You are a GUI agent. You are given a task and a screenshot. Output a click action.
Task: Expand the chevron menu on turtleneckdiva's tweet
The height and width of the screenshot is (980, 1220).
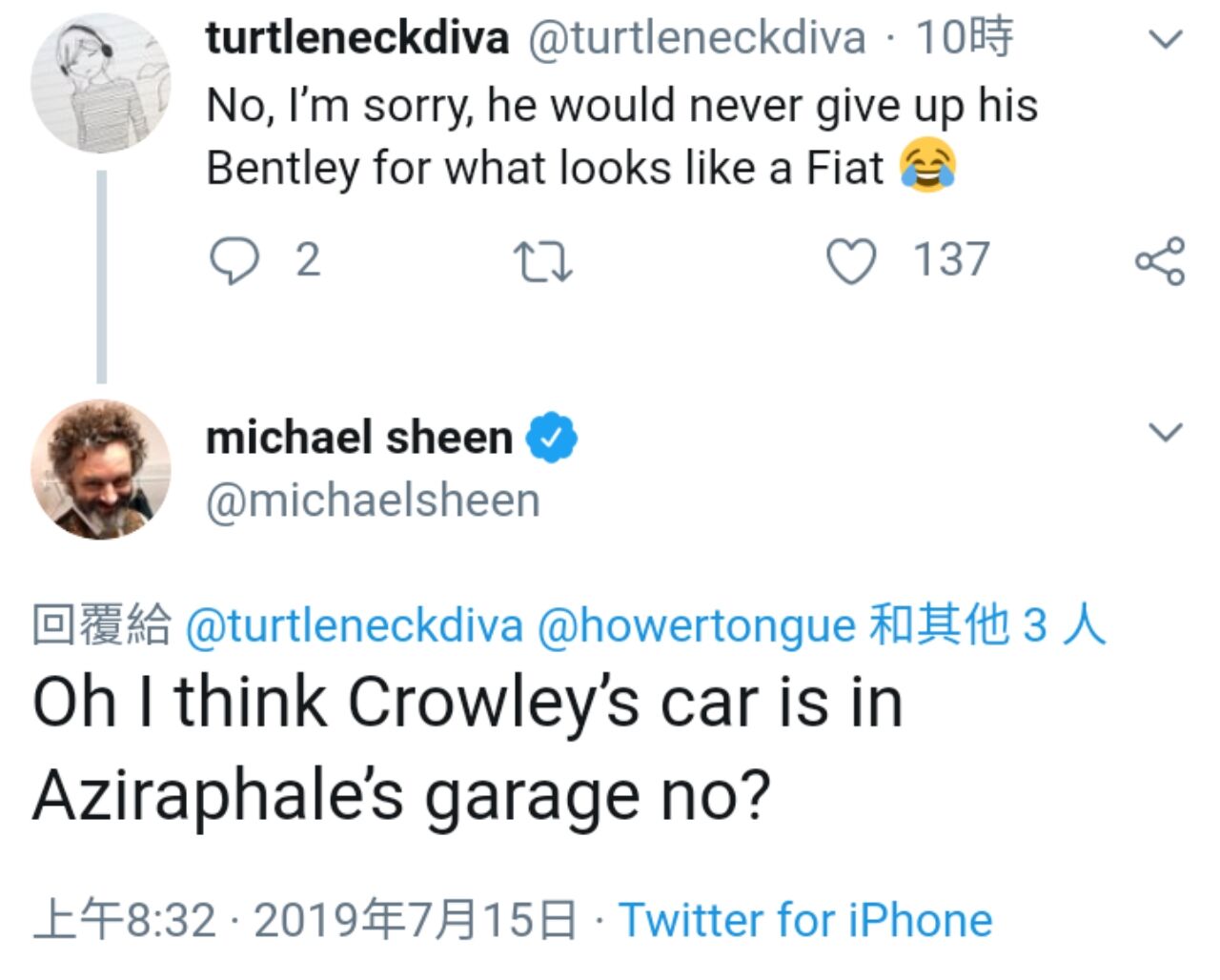1165,40
